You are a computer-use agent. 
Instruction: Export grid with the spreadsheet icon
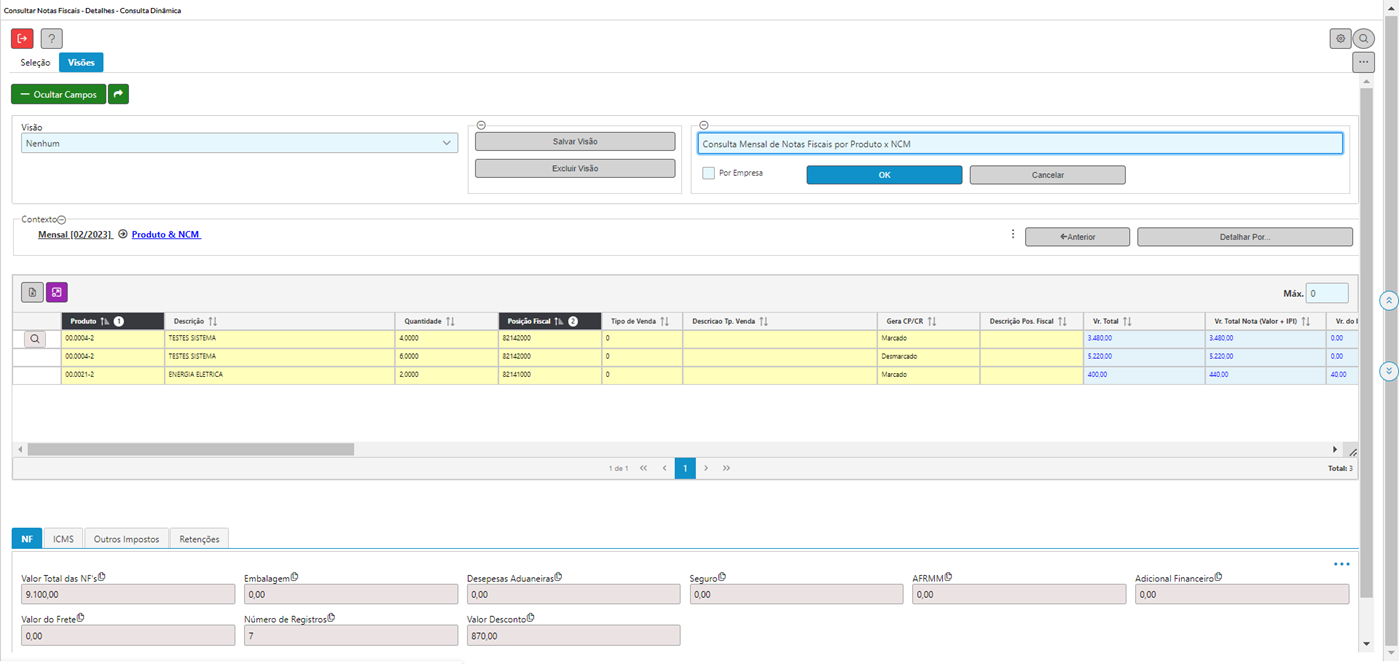click(x=33, y=292)
